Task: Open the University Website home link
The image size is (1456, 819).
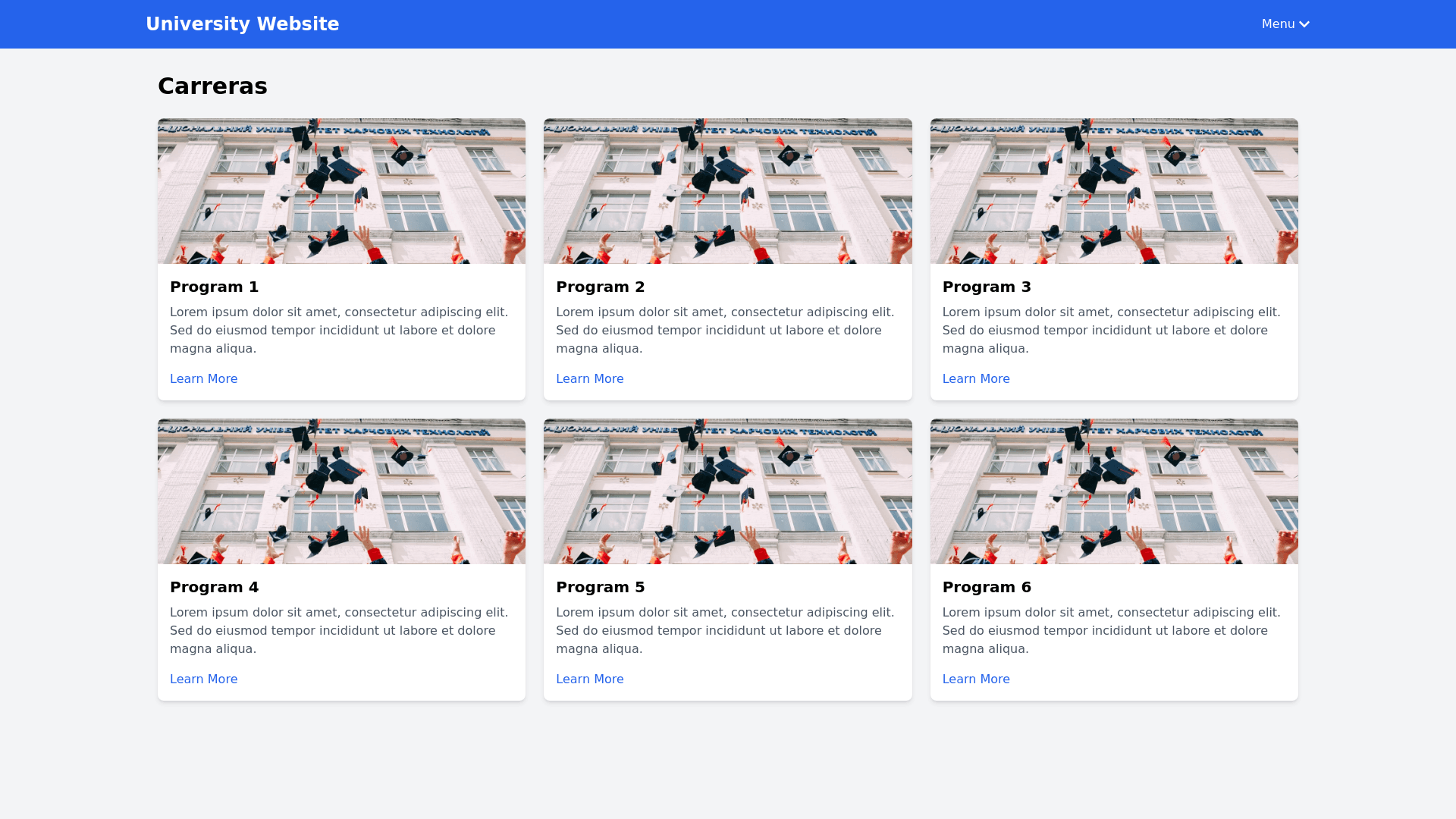Action: pos(242,24)
